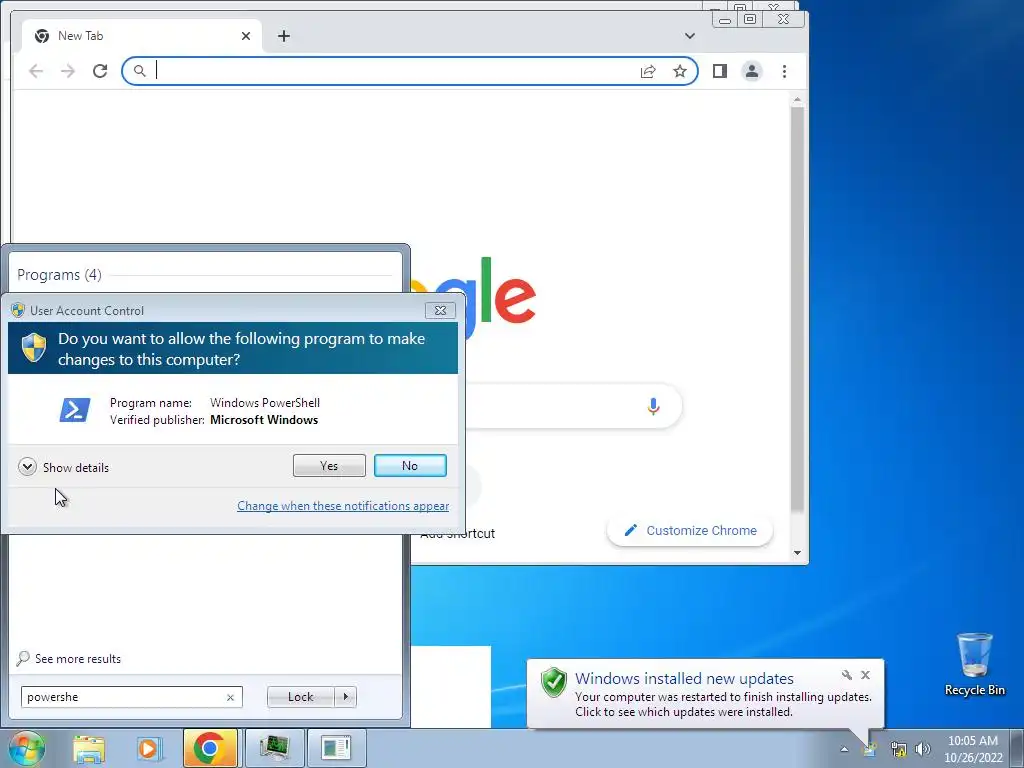Click the Chrome taskbar icon
Image resolution: width=1024 pixels, height=768 pixels.
(210, 748)
